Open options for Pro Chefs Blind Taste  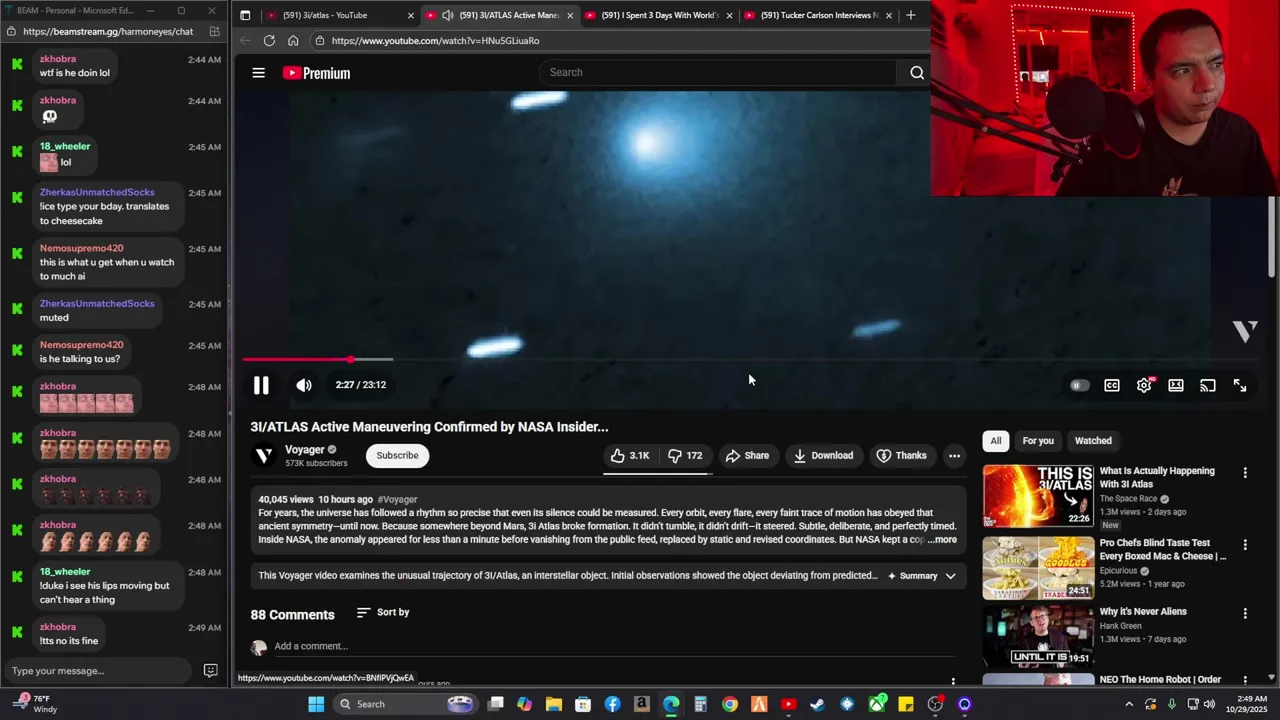pyautogui.click(x=1245, y=544)
